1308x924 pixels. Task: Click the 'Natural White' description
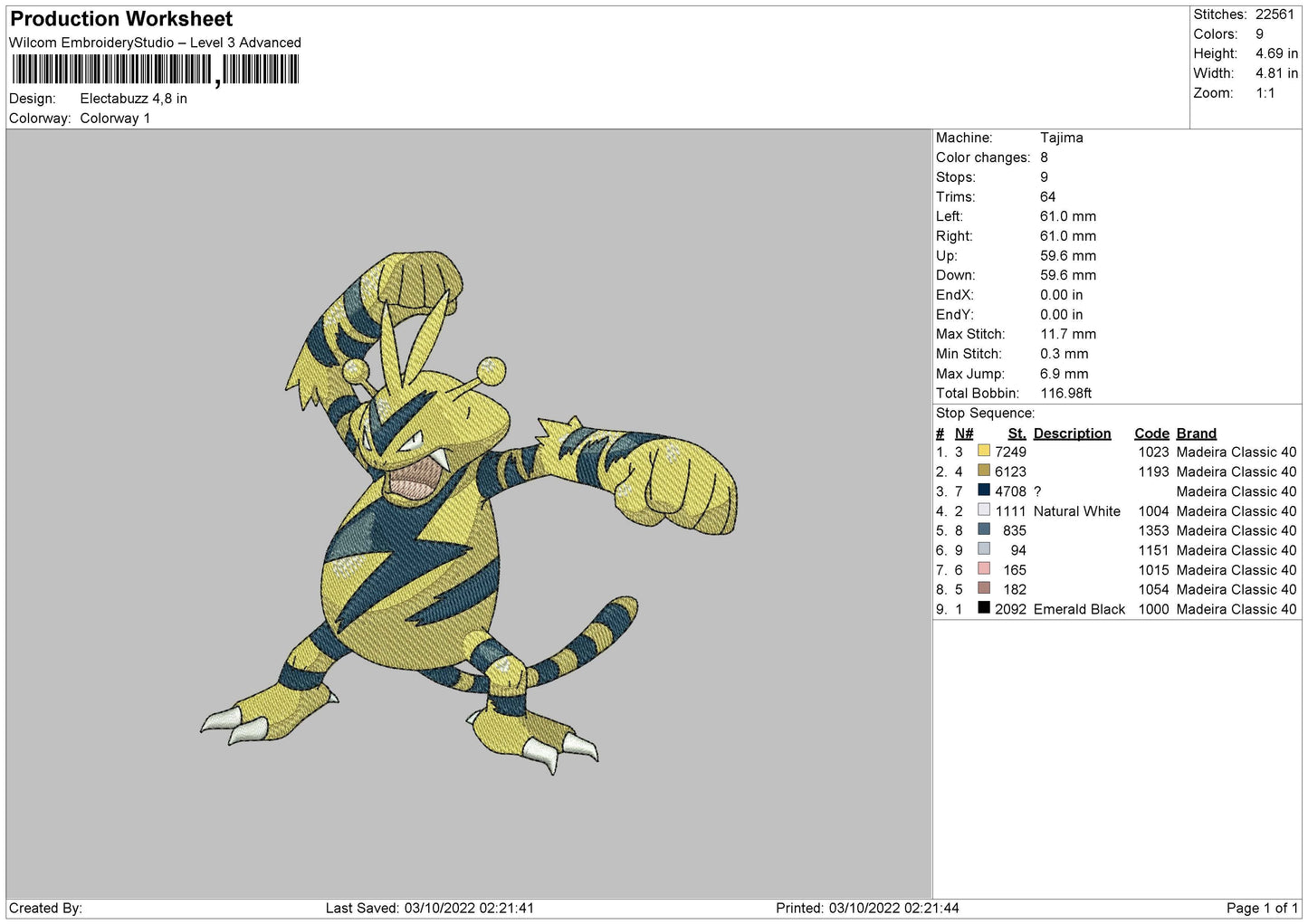[1077, 511]
